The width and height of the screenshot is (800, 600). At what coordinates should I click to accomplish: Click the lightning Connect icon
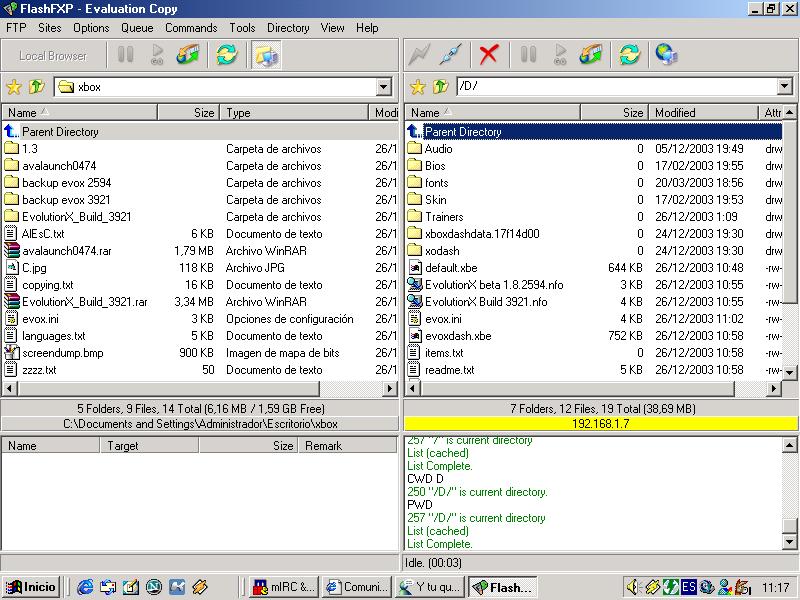(x=419, y=55)
